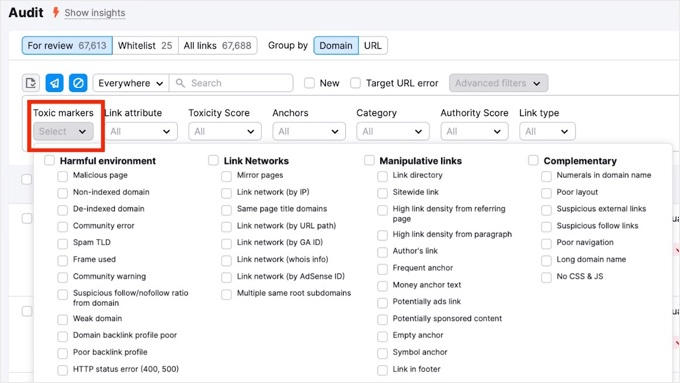
Task: Check Malicious page marker
Action: pyautogui.click(x=62, y=176)
